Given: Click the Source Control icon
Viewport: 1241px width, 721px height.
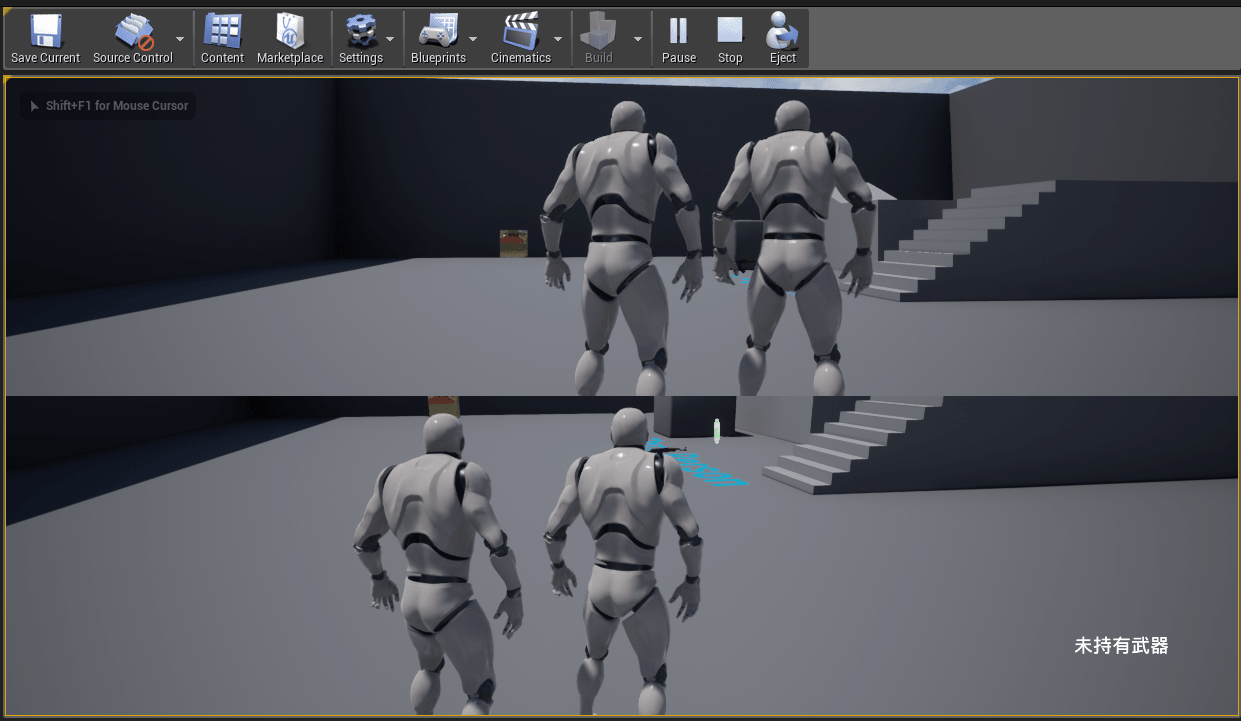Looking at the screenshot, I should pyautogui.click(x=131, y=30).
